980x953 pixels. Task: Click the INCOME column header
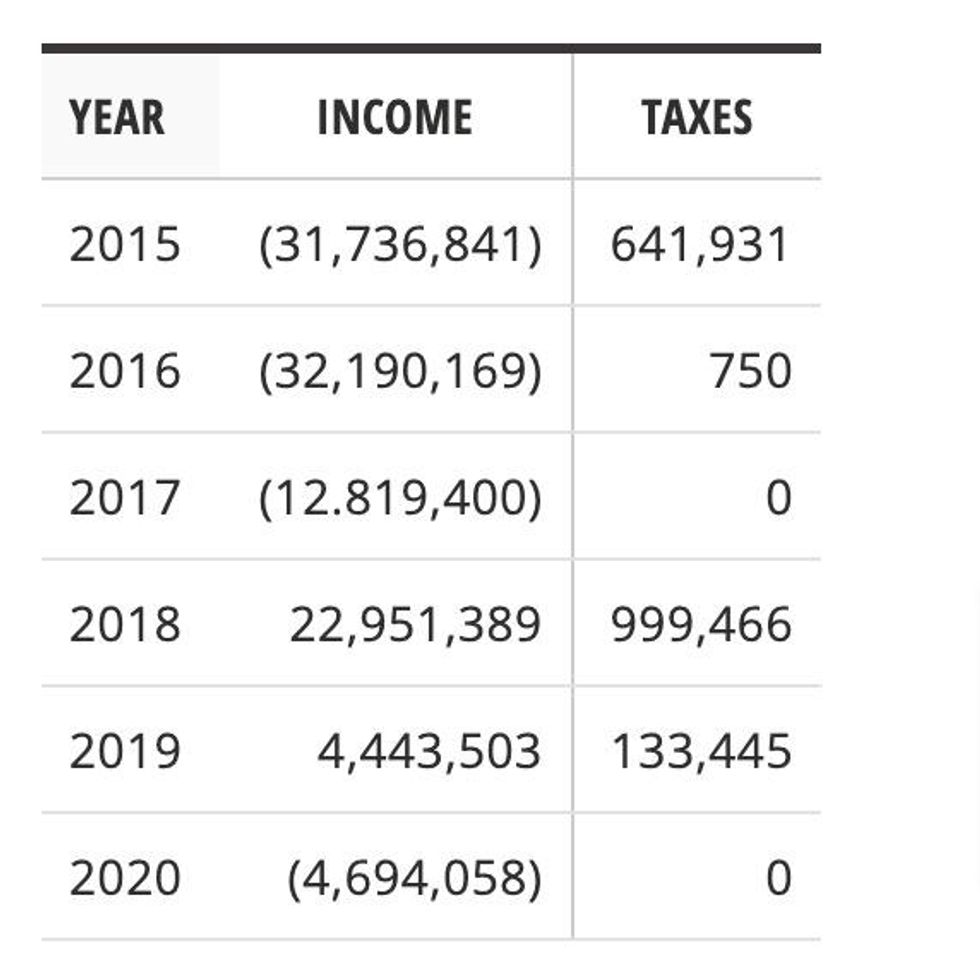[395, 118]
